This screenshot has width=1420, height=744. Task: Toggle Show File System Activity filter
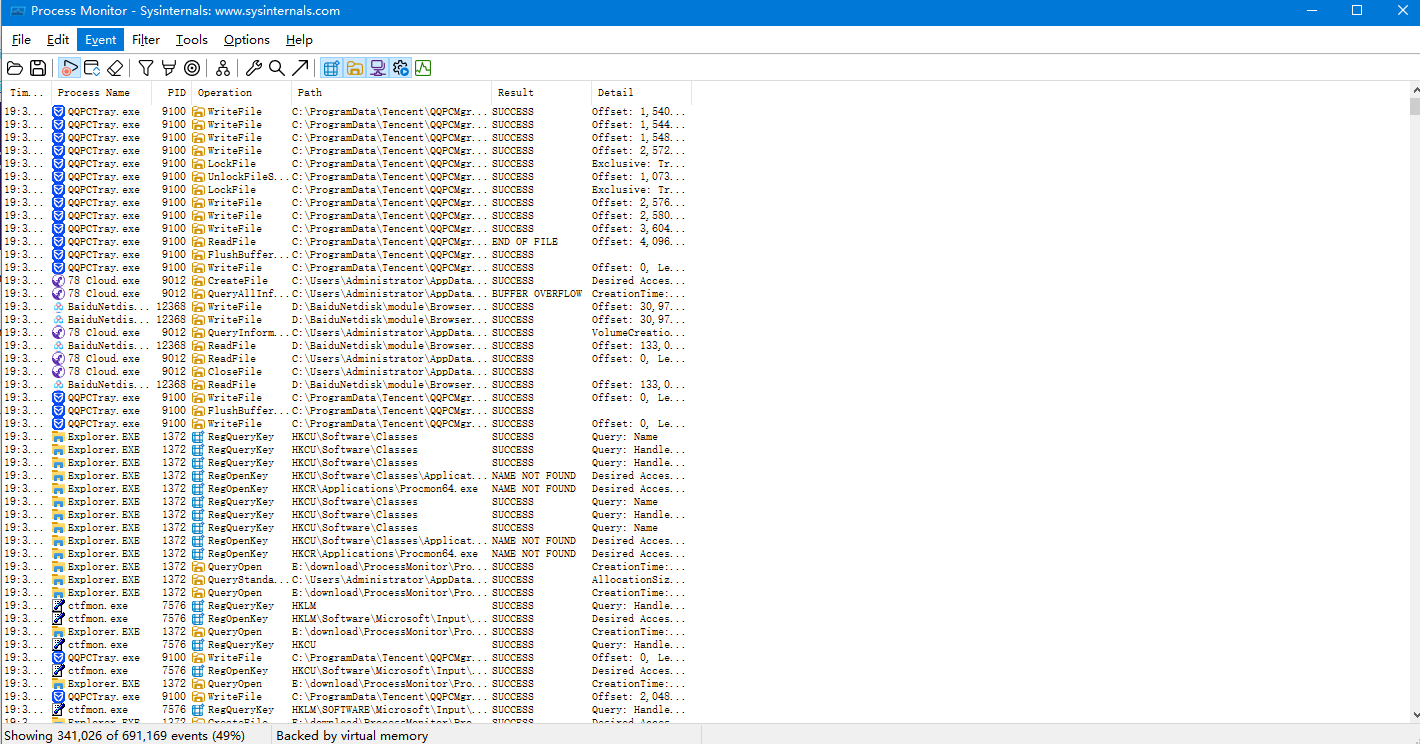pos(355,68)
